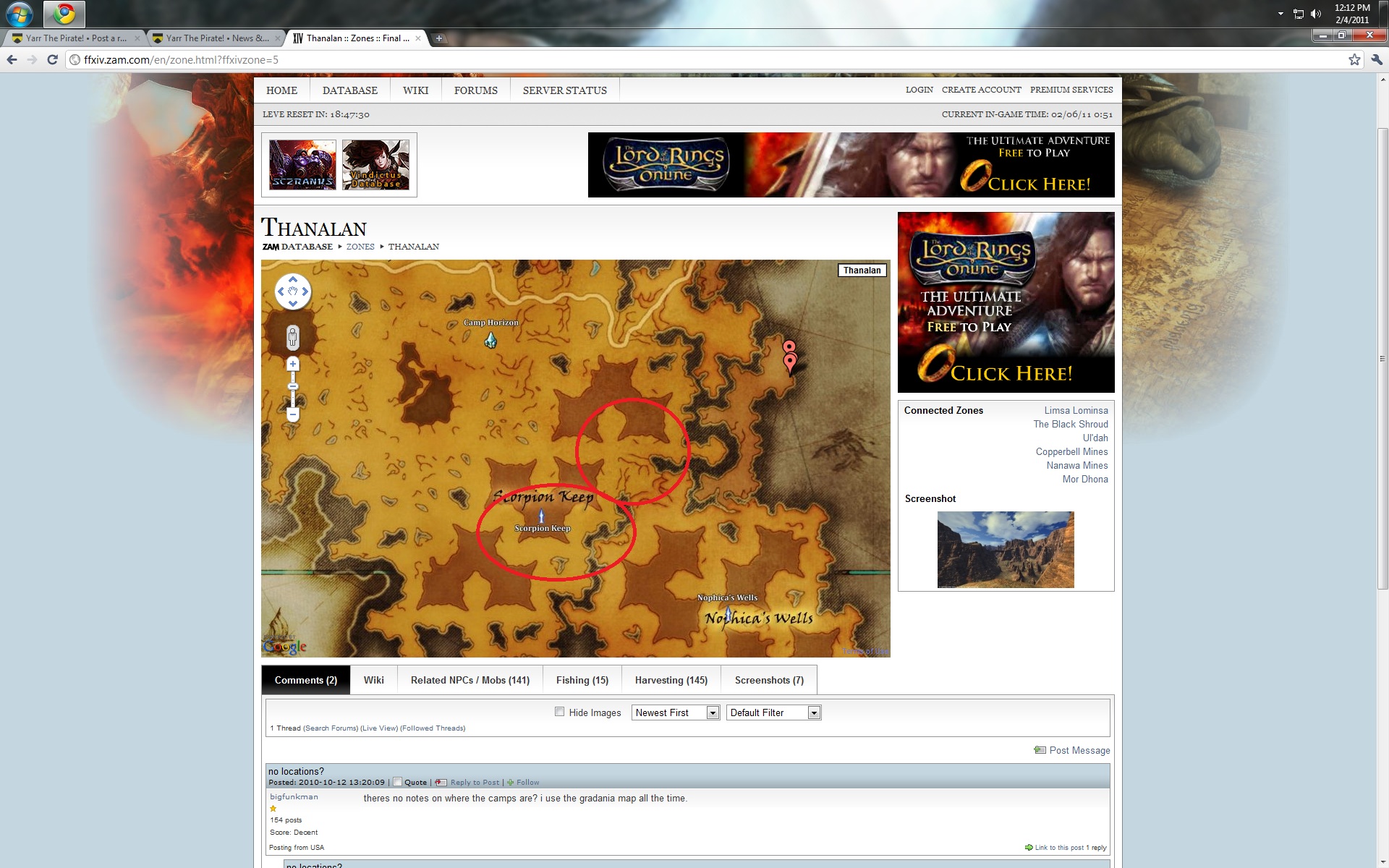The width and height of the screenshot is (1389, 868).
Task: Click Post Message
Action: pyautogui.click(x=1072, y=750)
